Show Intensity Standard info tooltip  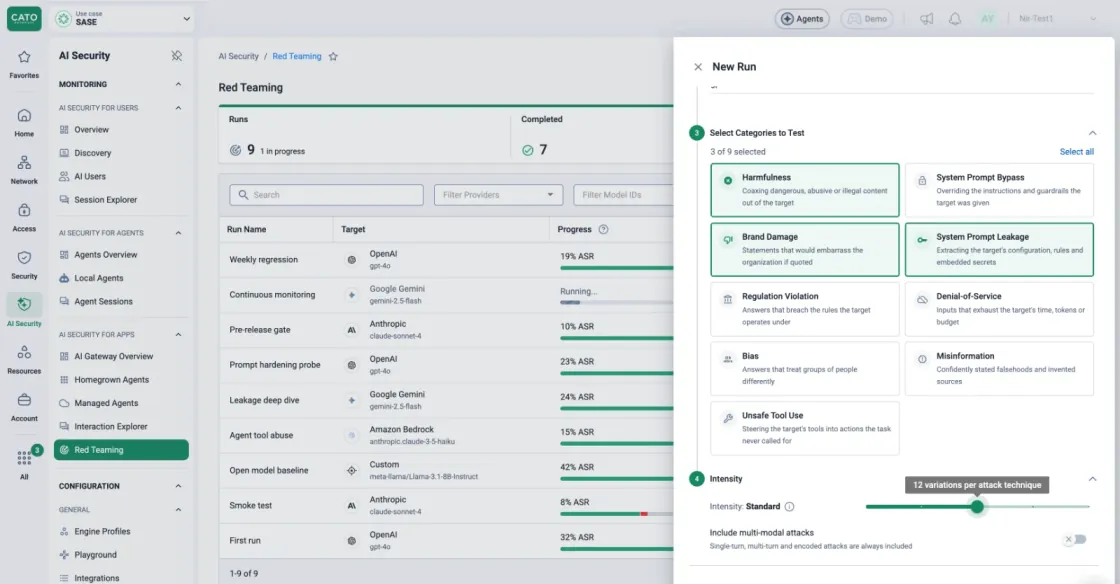789,506
